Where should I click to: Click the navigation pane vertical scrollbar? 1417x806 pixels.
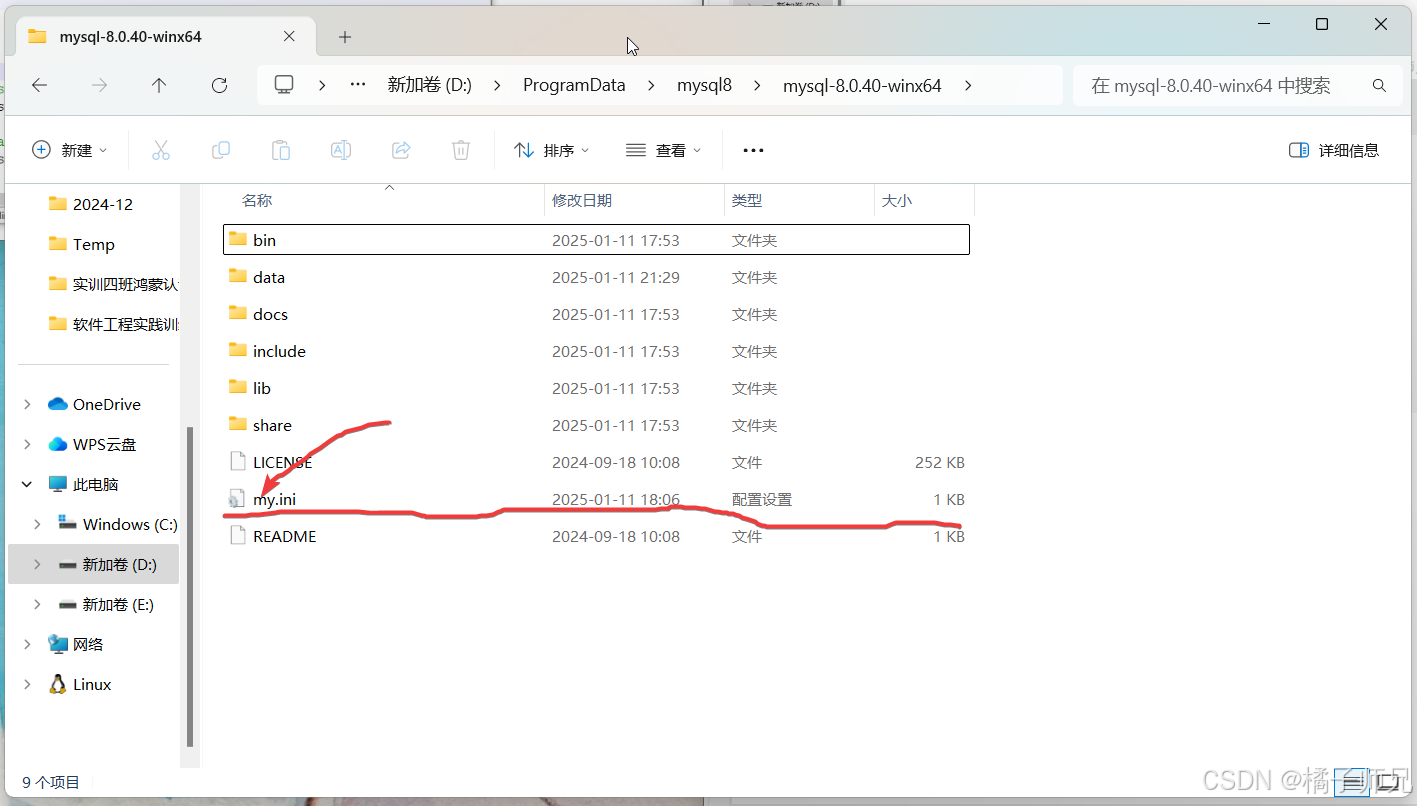(190, 587)
